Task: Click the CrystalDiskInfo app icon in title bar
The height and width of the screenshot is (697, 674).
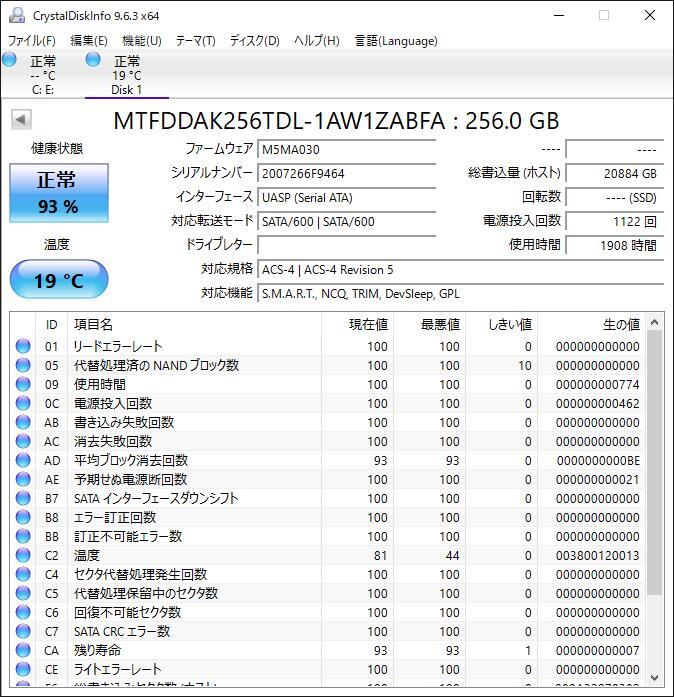Action: pyautogui.click(x=16, y=16)
